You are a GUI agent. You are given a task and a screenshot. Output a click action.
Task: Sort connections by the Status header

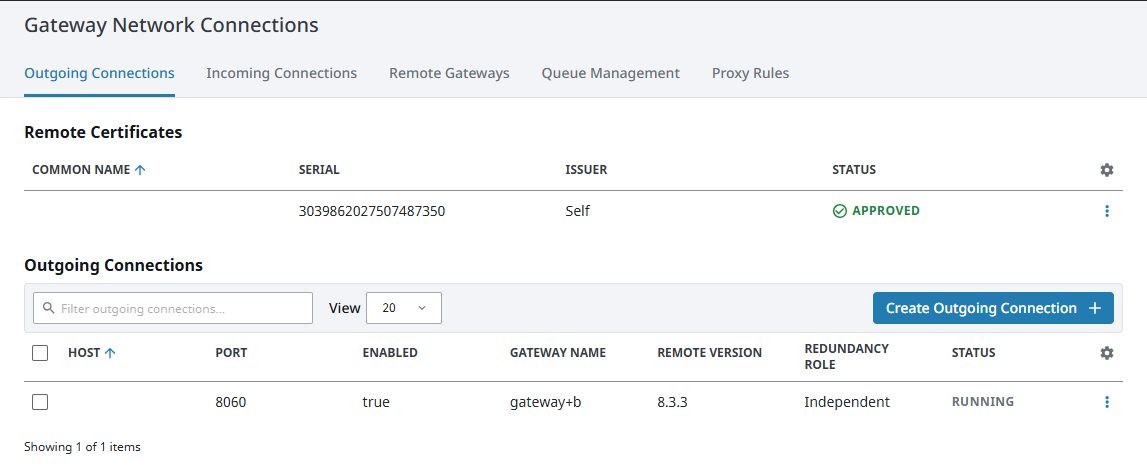tap(973, 353)
